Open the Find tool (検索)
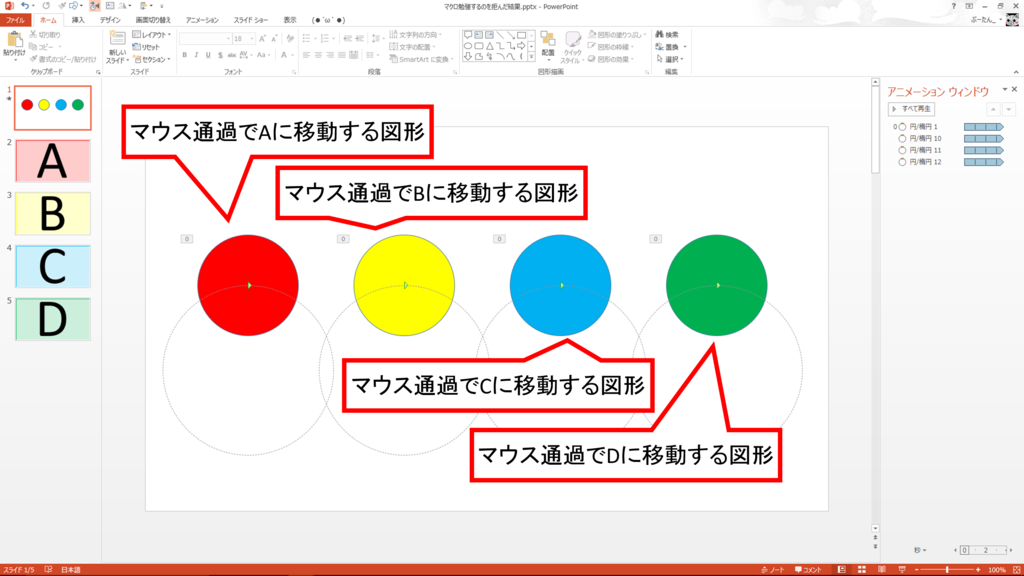Image resolution: width=1024 pixels, height=576 pixels. tap(660, 33)
